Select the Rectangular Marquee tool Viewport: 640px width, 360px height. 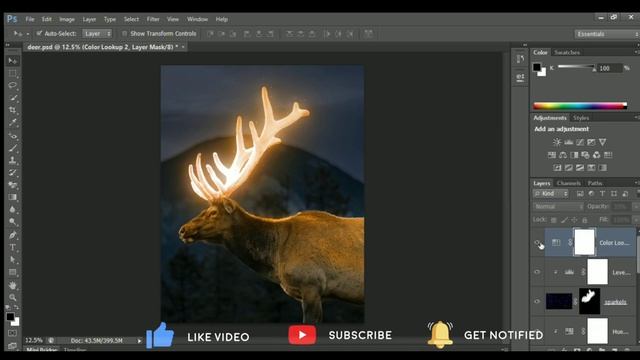click(13, 73)
